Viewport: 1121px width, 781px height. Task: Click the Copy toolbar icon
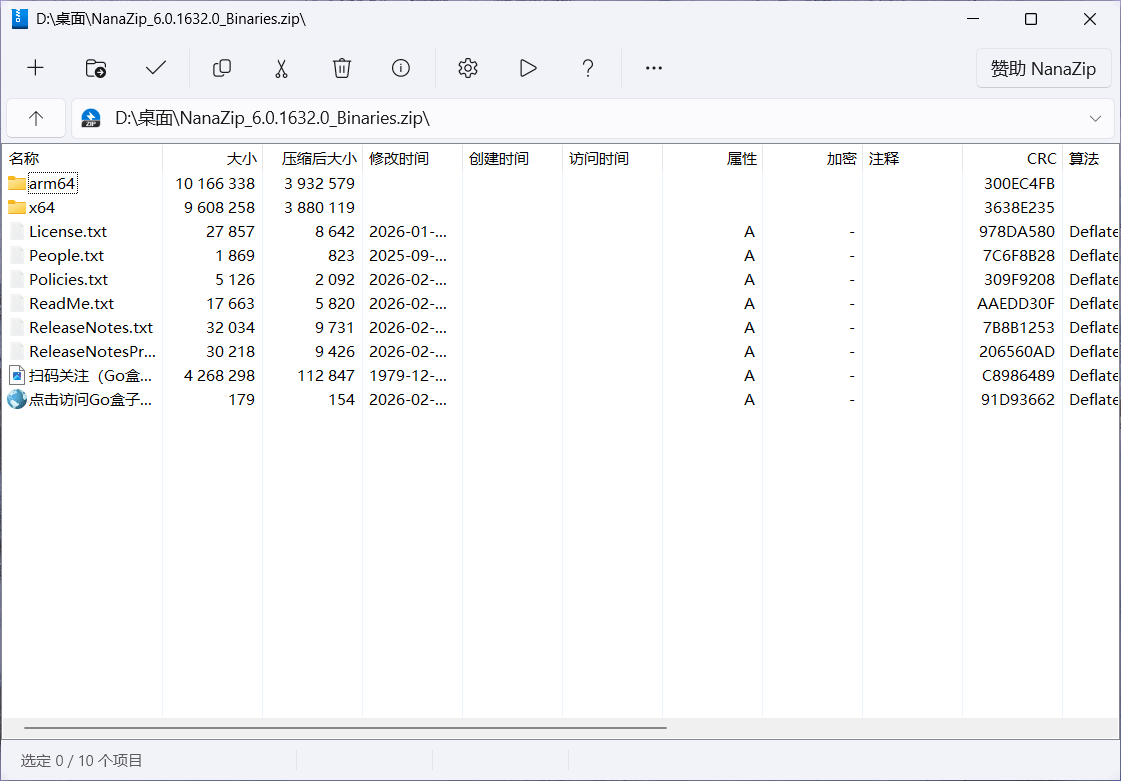222,68
